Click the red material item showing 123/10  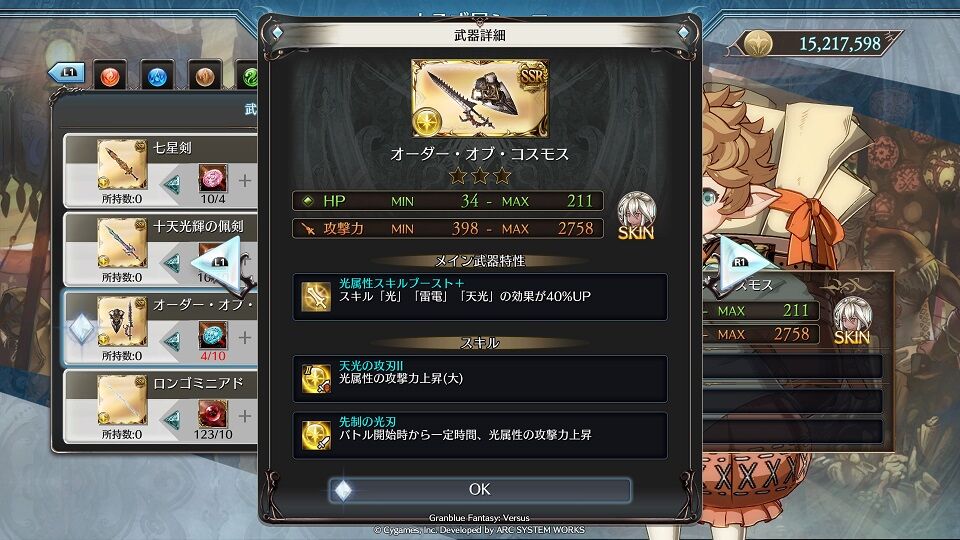[x=213, y=414]
